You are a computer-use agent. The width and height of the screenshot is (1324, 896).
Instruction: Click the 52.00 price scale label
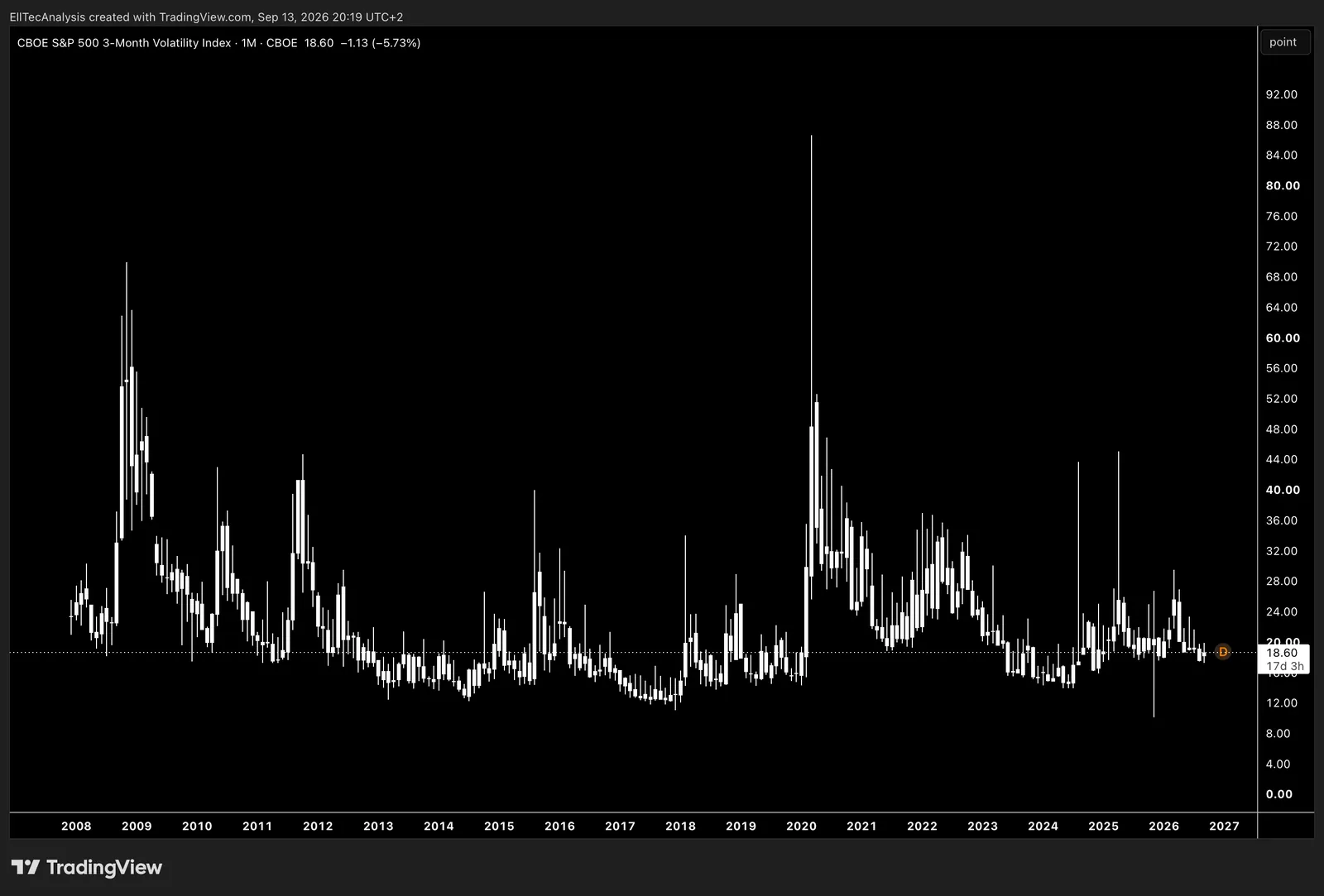pos(1281,399)
